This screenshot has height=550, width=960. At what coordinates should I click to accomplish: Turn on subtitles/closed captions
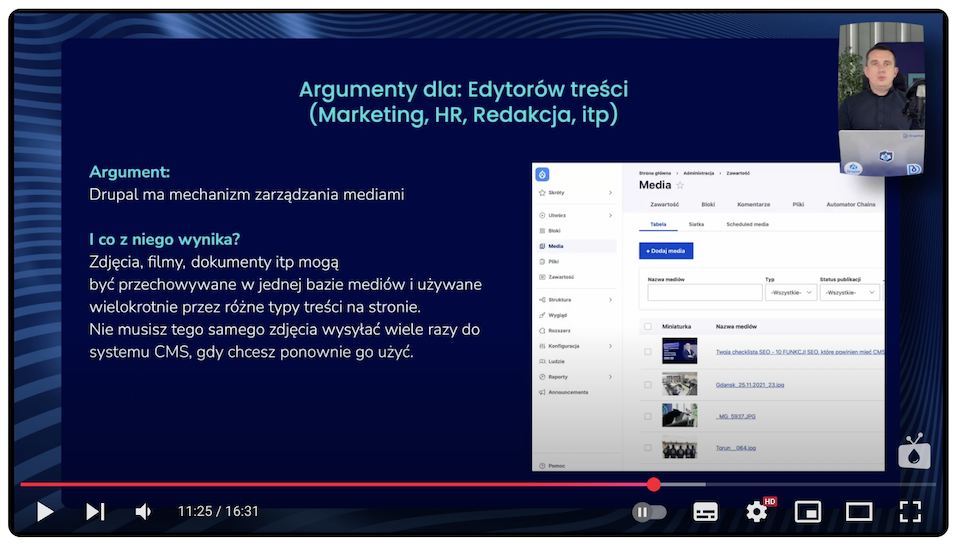tap(705, 511)
